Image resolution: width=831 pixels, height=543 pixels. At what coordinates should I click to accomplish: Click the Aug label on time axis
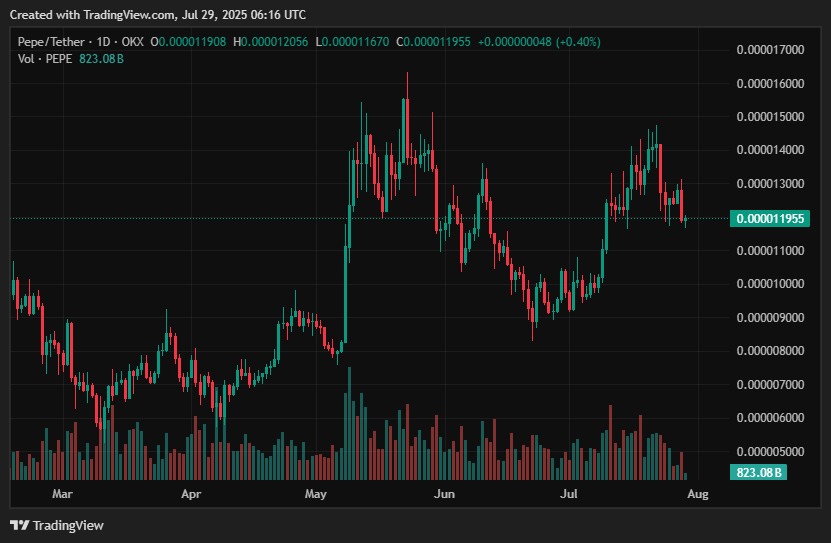697,494
